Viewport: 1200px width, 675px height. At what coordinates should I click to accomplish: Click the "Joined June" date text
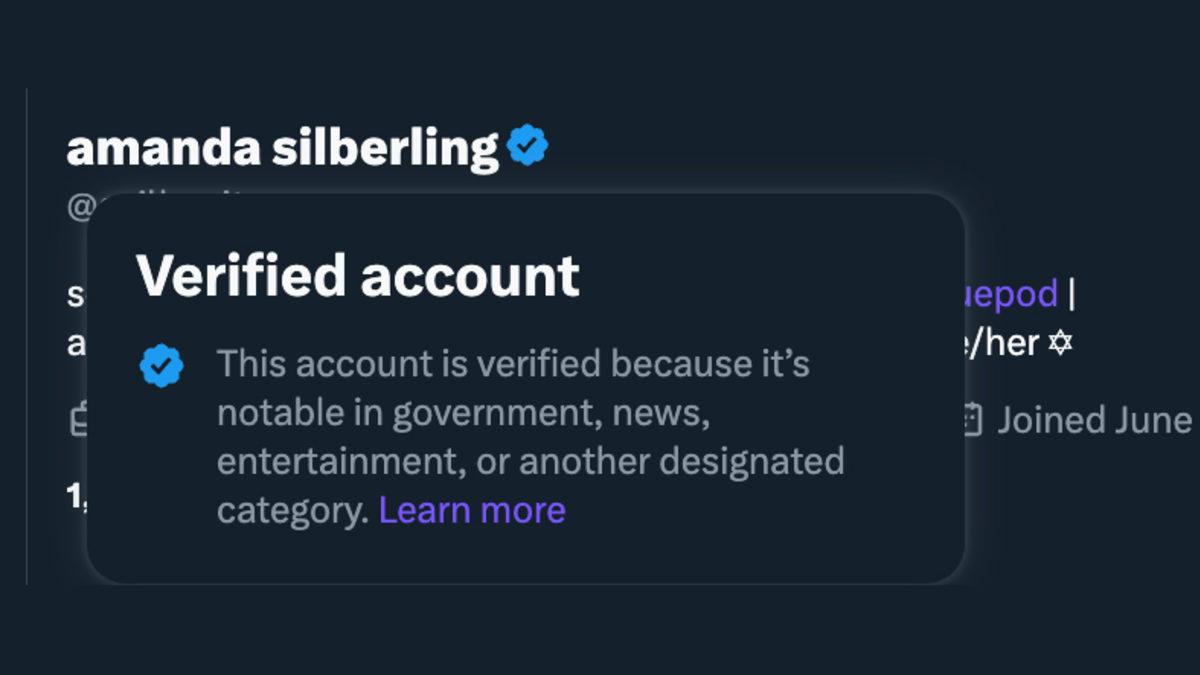pos(1094,420)
